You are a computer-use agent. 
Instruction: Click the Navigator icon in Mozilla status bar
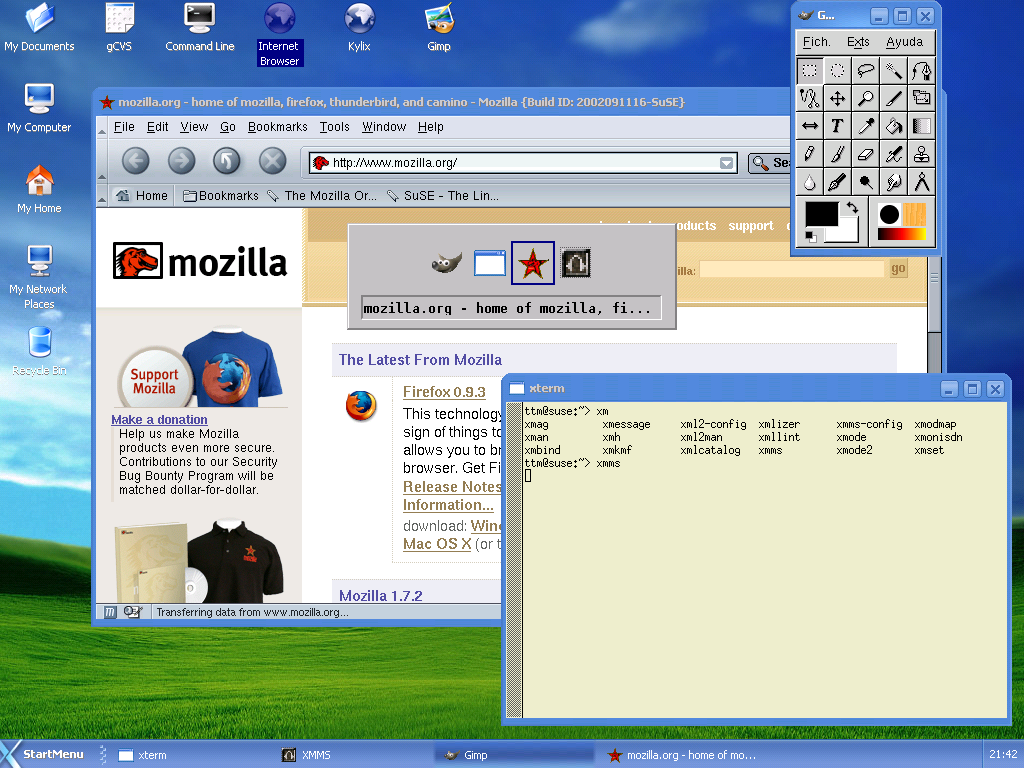pos(110,612)
